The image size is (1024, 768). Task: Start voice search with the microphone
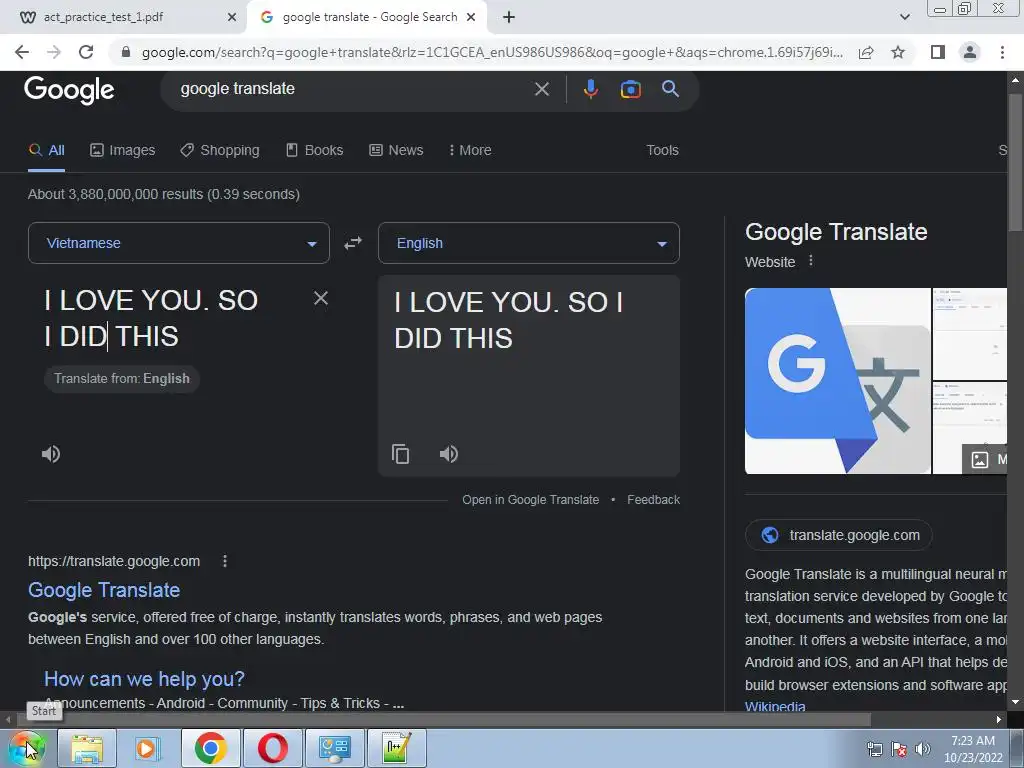coord(590,89)
